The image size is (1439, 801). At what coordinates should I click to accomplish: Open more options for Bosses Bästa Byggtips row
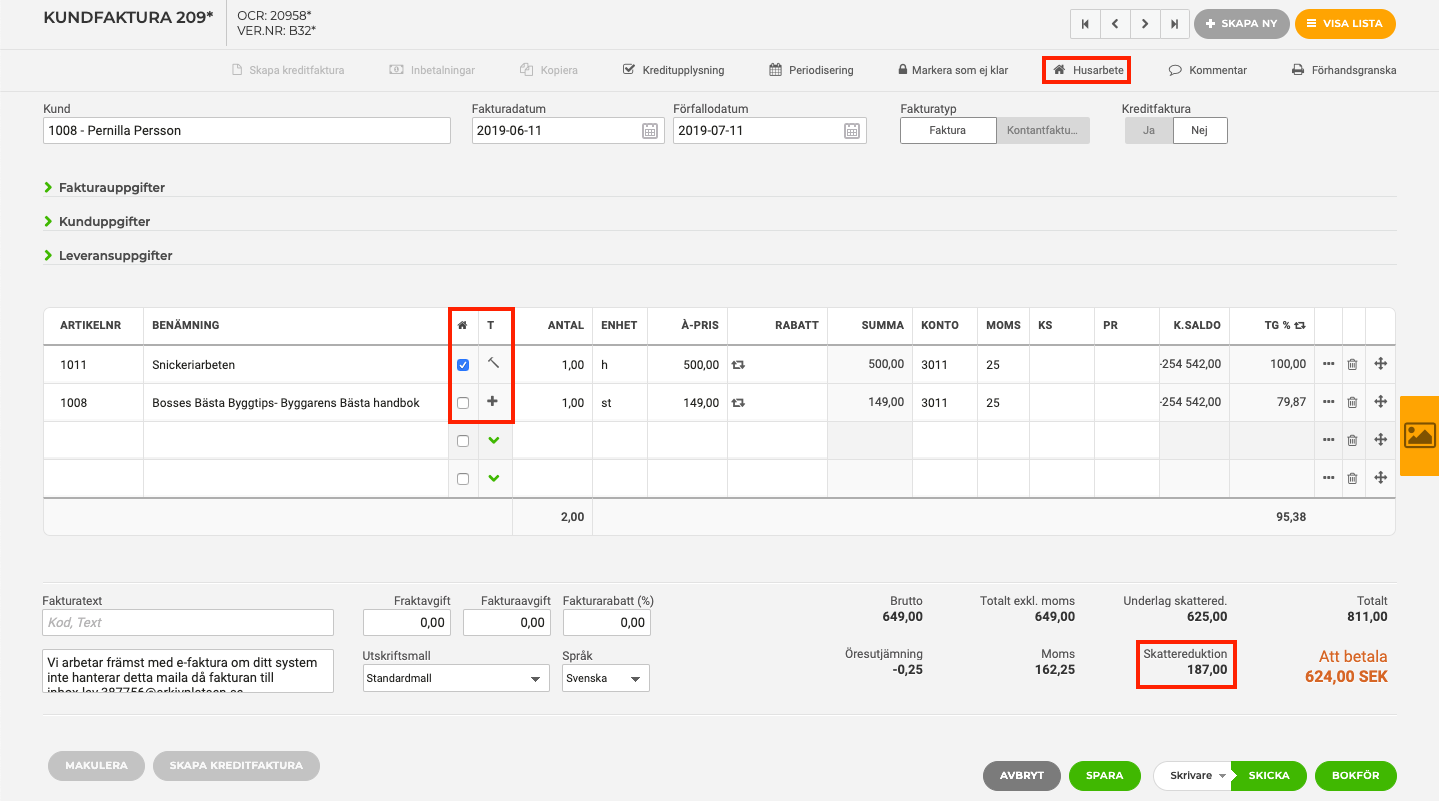point(1328,402)
